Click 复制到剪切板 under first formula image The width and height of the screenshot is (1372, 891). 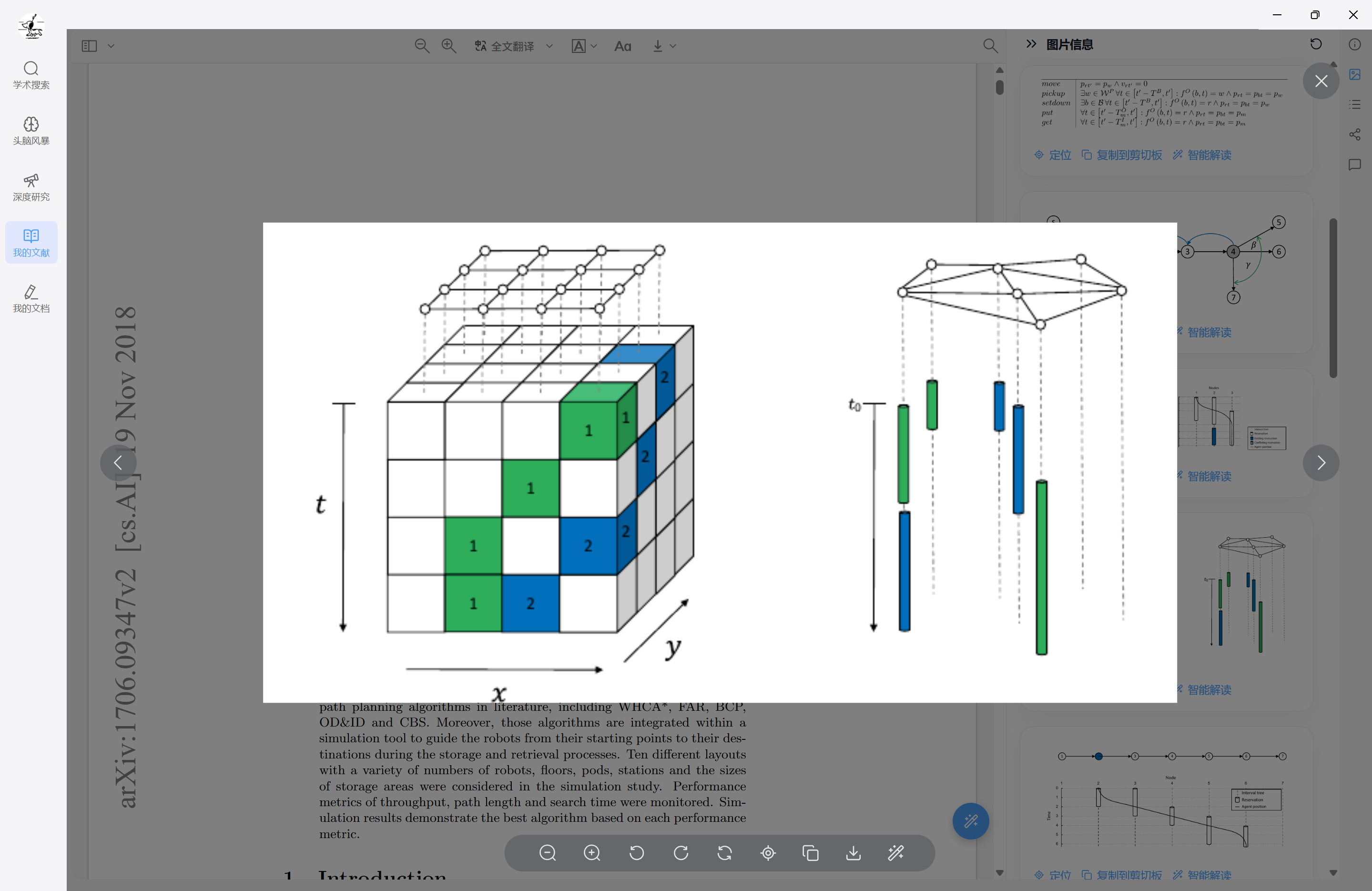pos(1122,154)
